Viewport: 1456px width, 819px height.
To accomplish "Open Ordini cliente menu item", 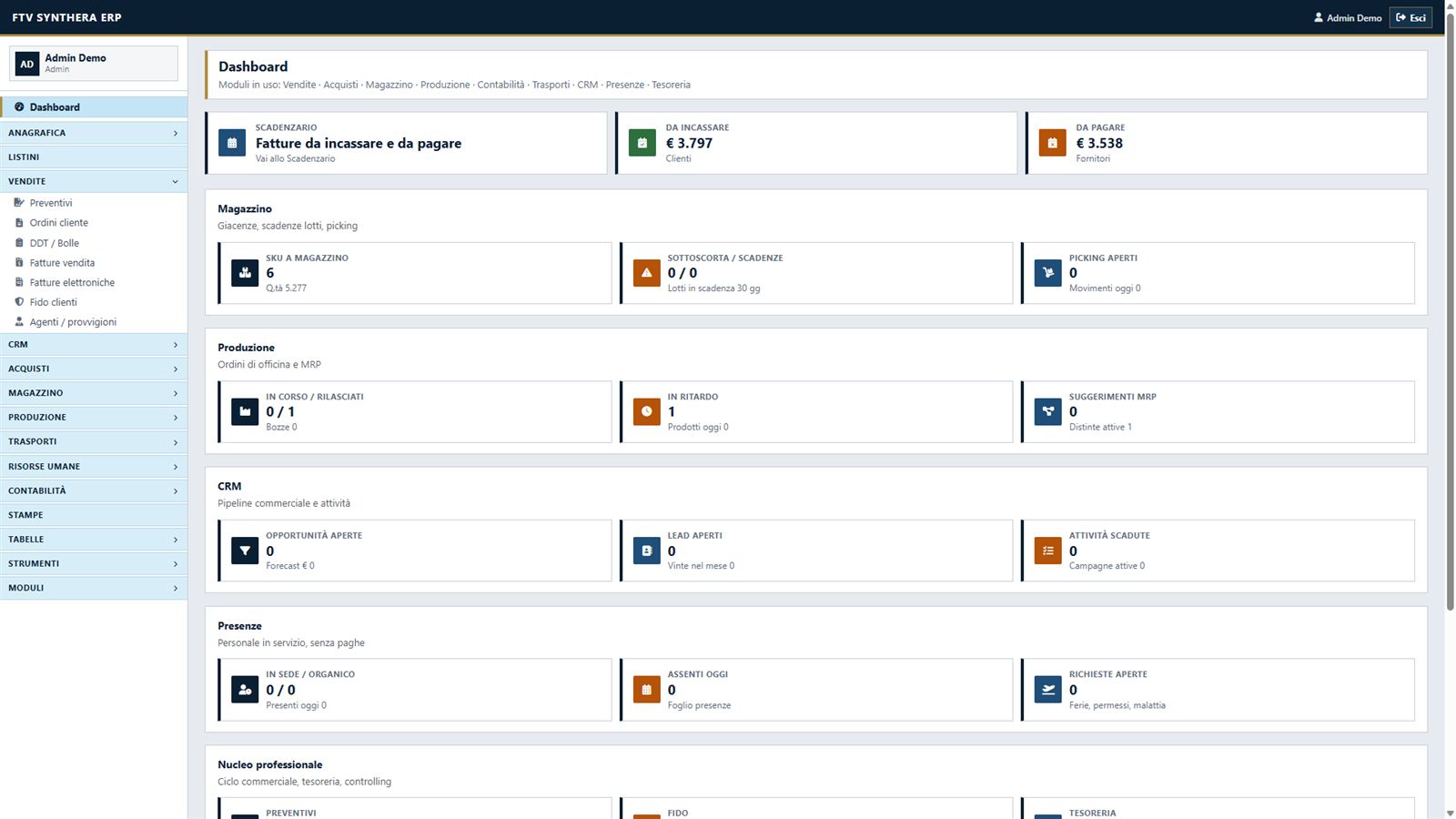I will click(x=58, y=222).
